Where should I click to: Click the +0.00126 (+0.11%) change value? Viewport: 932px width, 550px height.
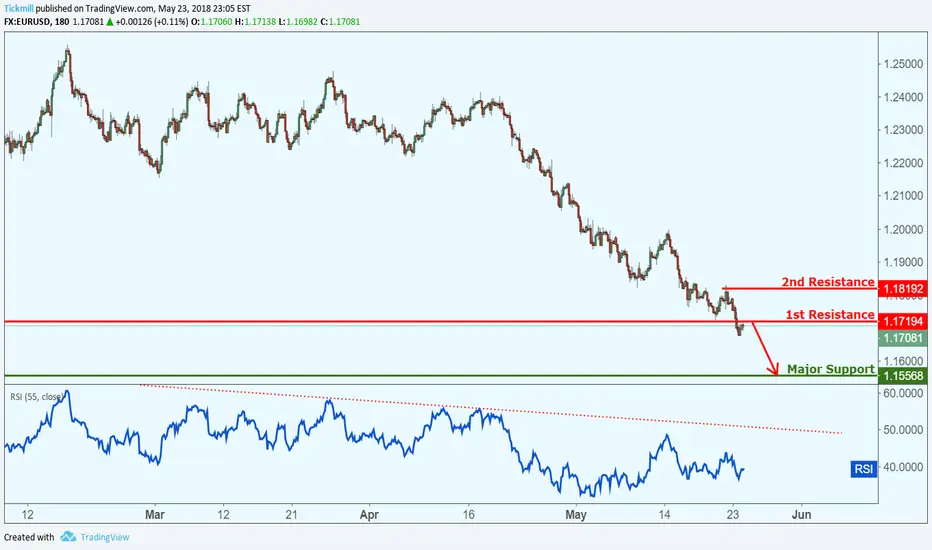coord(152,21)
